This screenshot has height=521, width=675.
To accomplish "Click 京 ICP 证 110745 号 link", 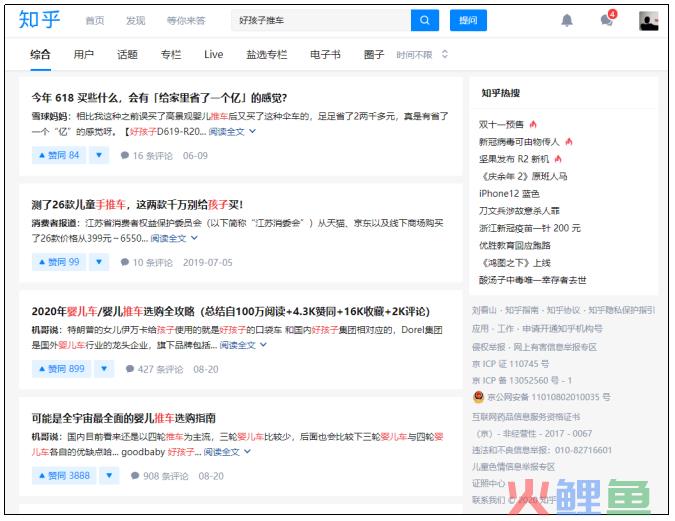I will pyautogui.click(x=511, y=364).
